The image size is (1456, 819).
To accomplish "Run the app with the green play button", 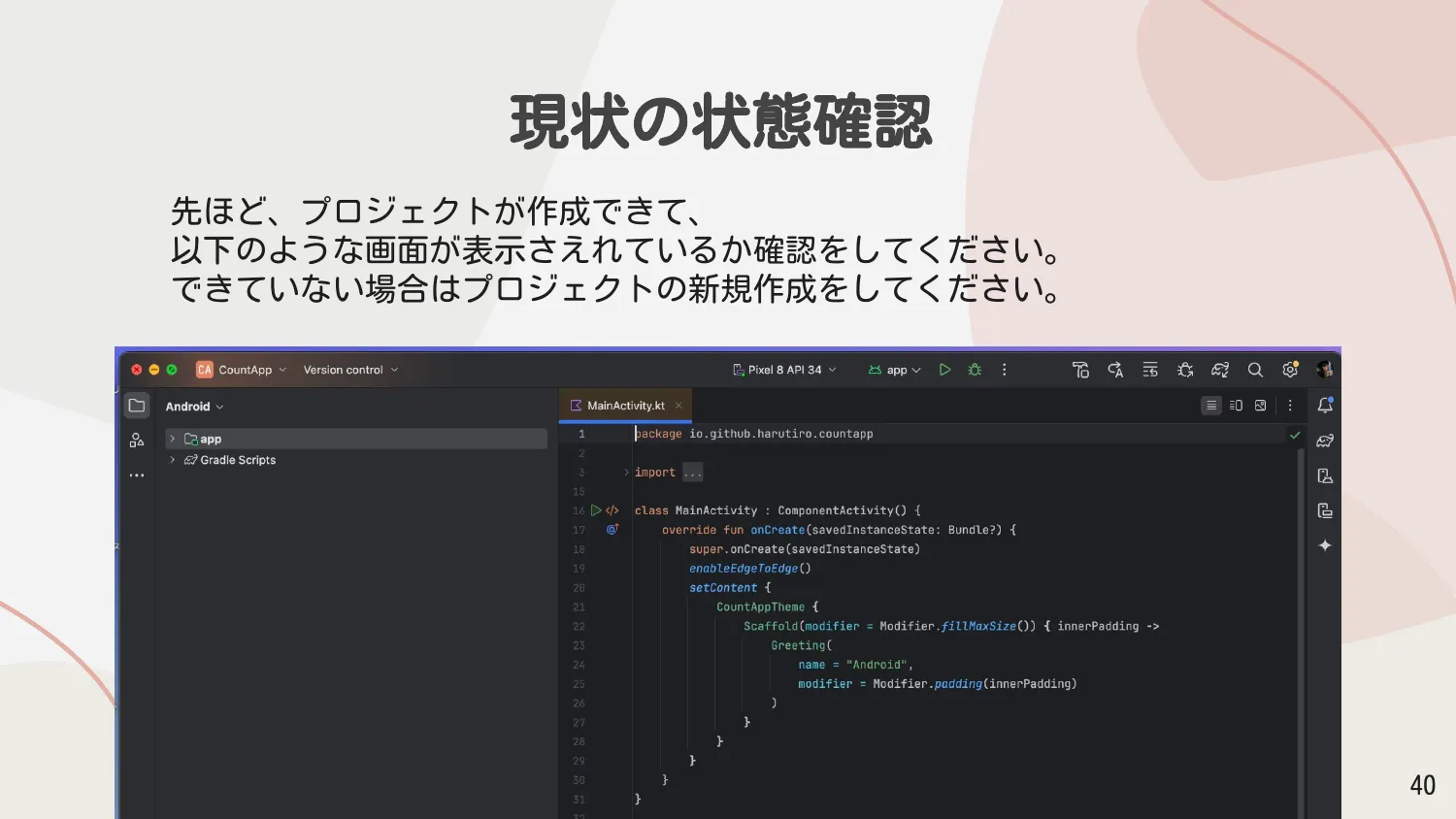I will [x=944, y=370].
